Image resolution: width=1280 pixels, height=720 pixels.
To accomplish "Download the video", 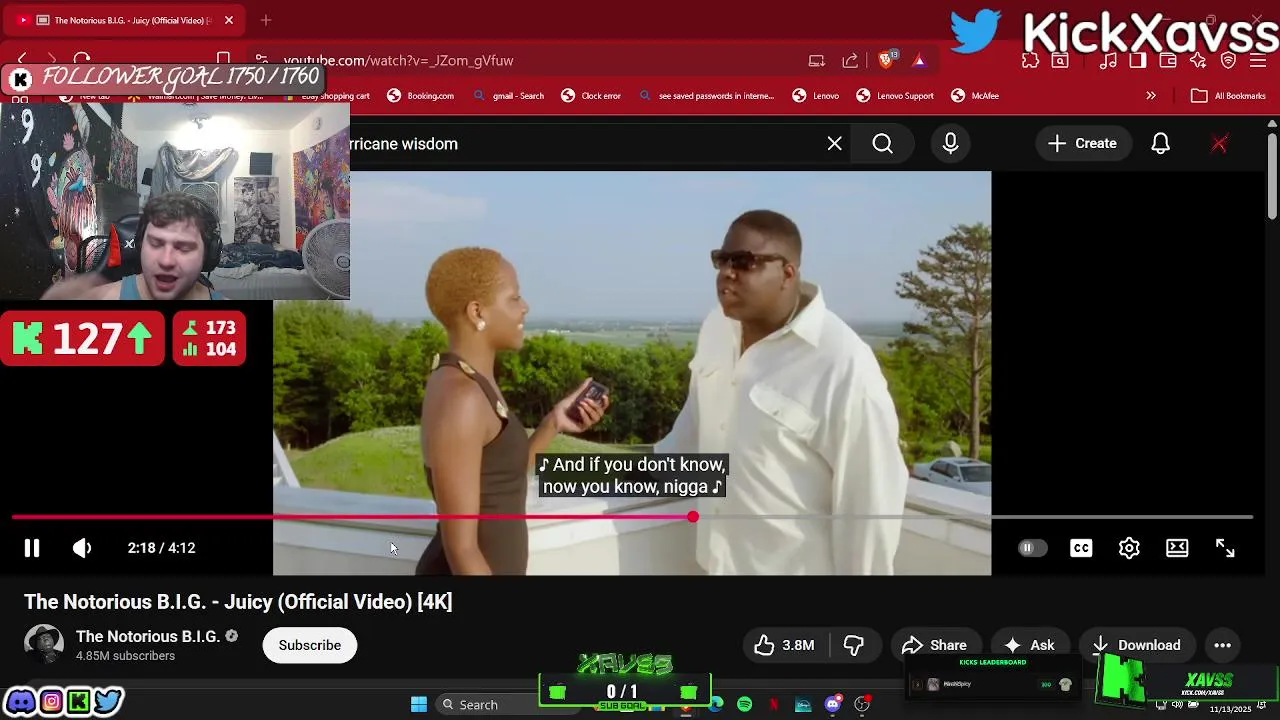I will coord(1135,645).
